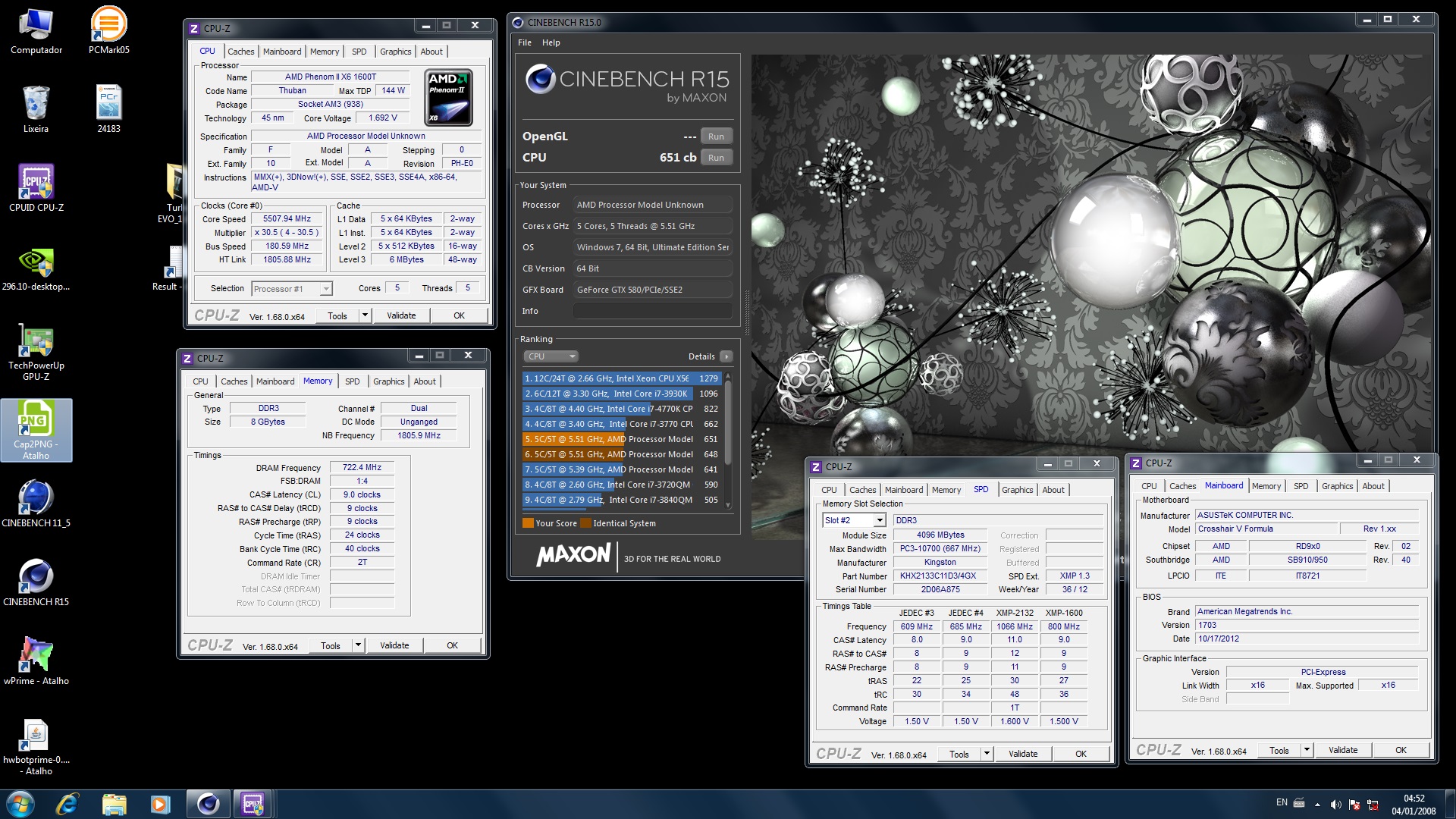Click the Tools button in the CPU-Z Mainboard window
This screenshot has height=819, width=1456.
tap(1279, 750)
